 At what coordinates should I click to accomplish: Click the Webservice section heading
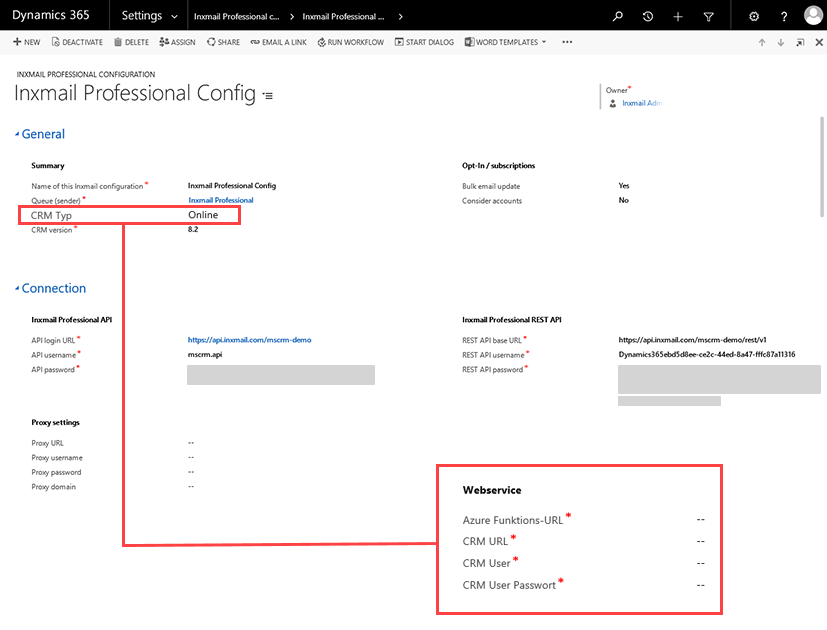click(492, 490)
